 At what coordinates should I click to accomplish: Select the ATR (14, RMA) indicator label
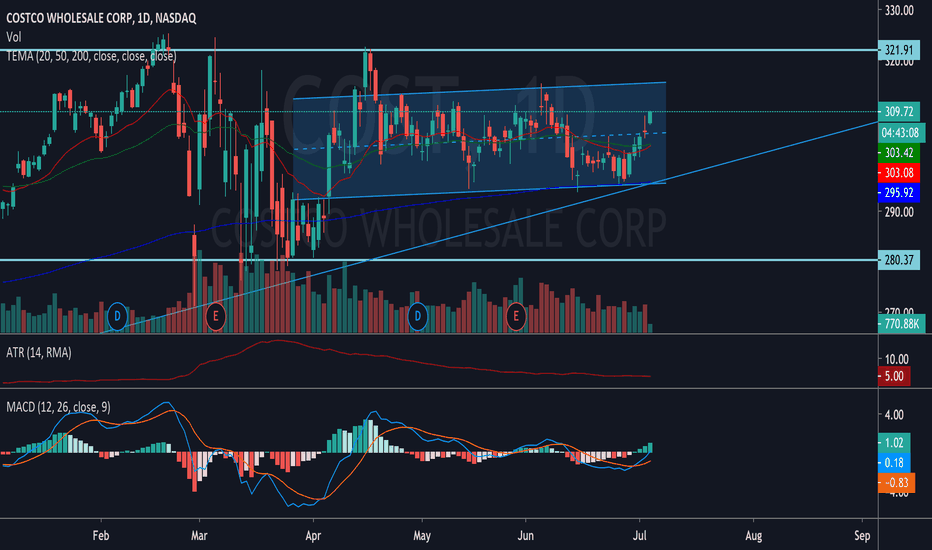point(39,353)
